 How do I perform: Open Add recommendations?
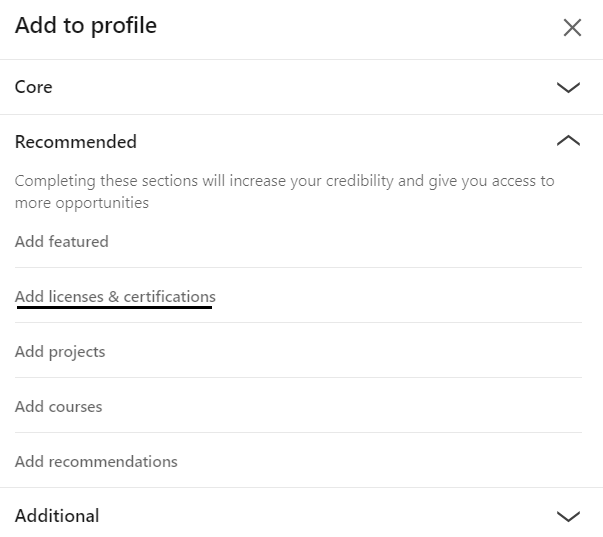pos(96,461)
